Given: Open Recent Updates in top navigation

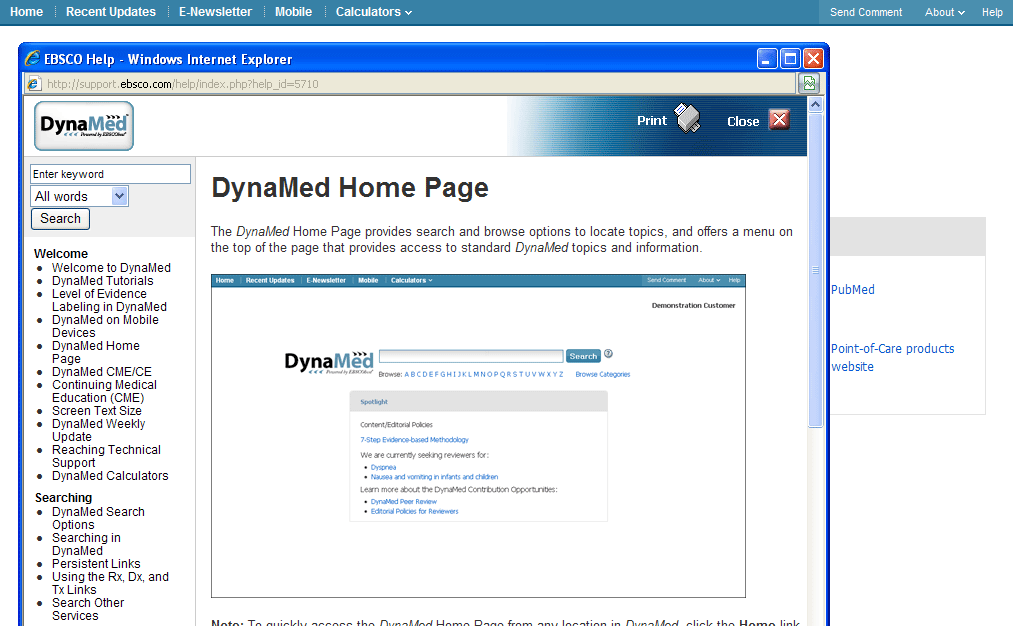Looking at the screenshot, I should [x=110, y=12].
